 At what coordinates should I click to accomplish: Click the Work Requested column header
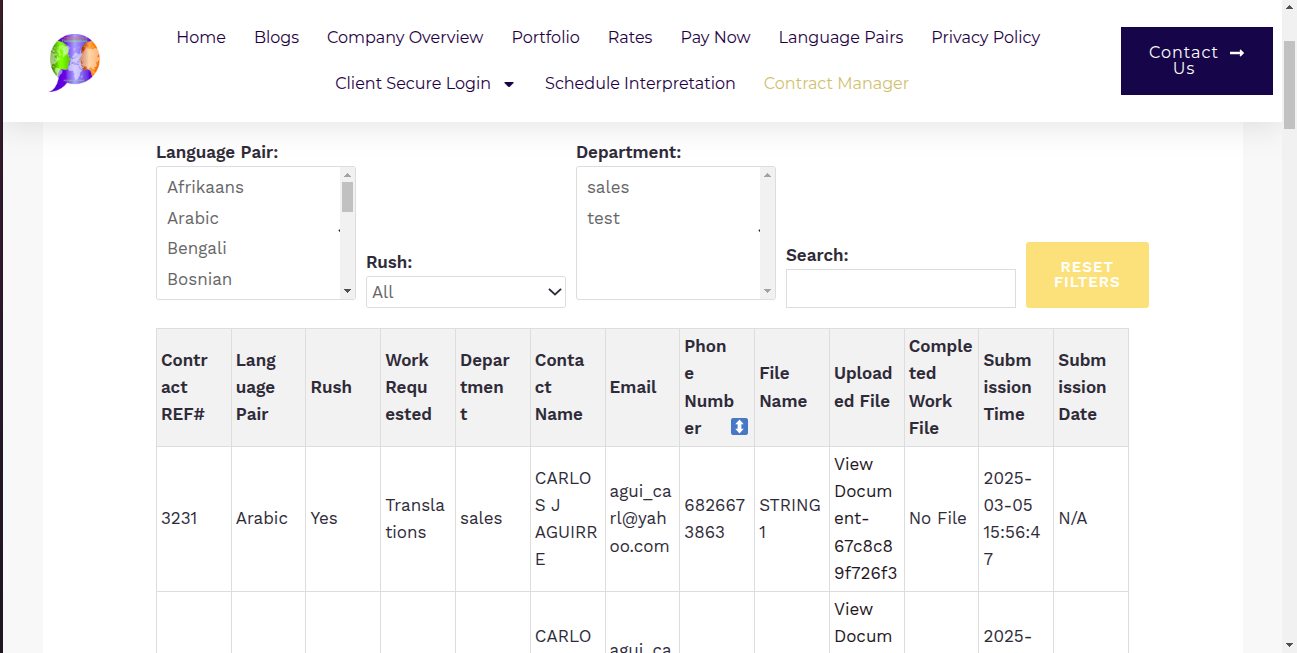pyautogui.click(x=418, y=387)
